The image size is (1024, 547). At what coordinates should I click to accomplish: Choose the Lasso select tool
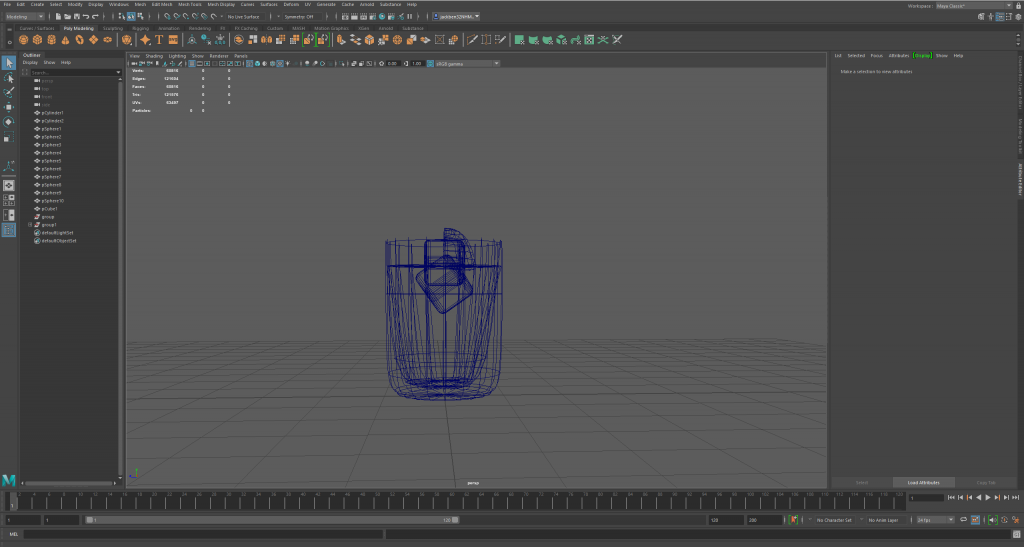point(9,77)
